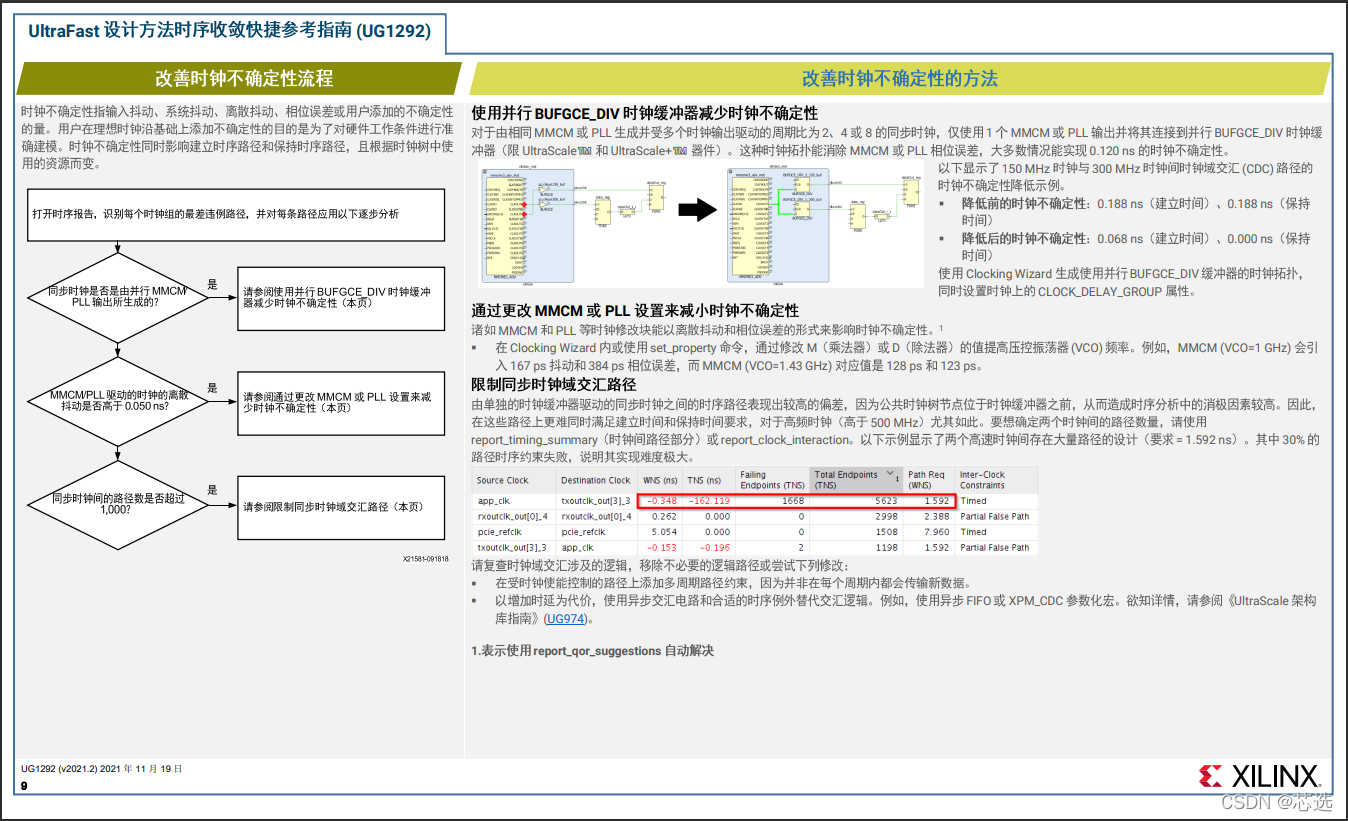The width and height of the screenshot is (1348, 821).
Task: Click the Xilinx logo in the footer
Action: click(1260, 775)
